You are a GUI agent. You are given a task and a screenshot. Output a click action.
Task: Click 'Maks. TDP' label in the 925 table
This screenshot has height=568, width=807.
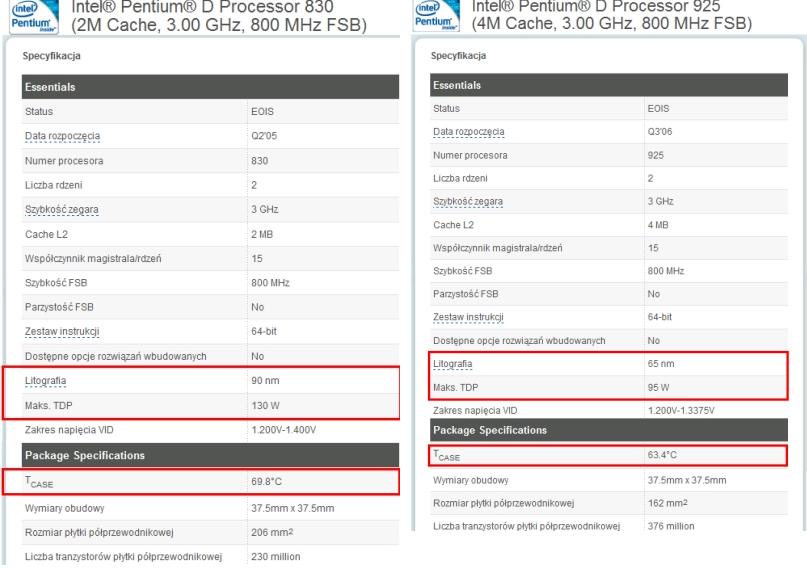pyautogui.click(x=455, y=387)
